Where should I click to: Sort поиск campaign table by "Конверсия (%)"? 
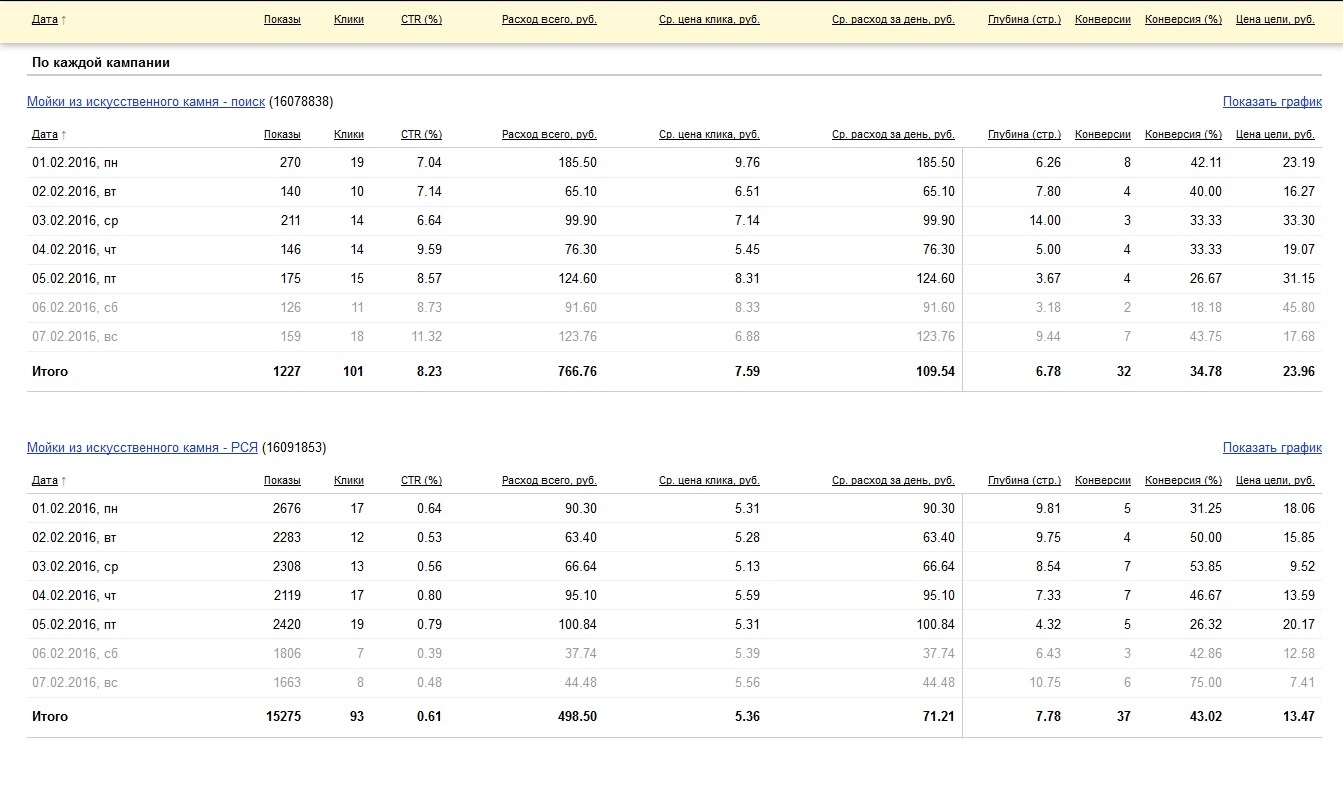[1183, 135]
